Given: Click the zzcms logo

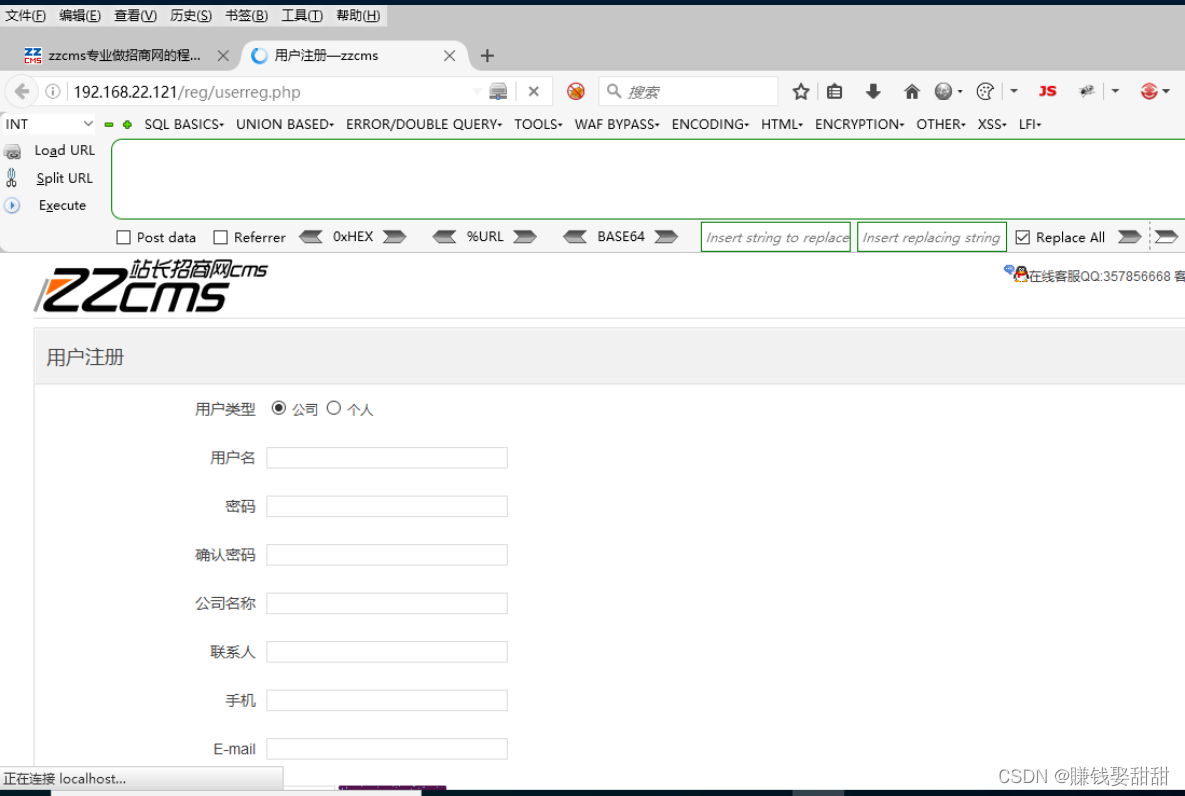Looking at the screenshot, I should (150, 286).
